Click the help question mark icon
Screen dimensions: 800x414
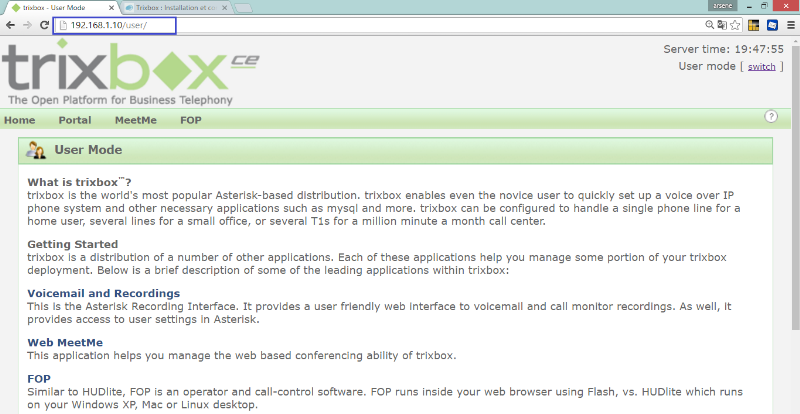[771, 116]
